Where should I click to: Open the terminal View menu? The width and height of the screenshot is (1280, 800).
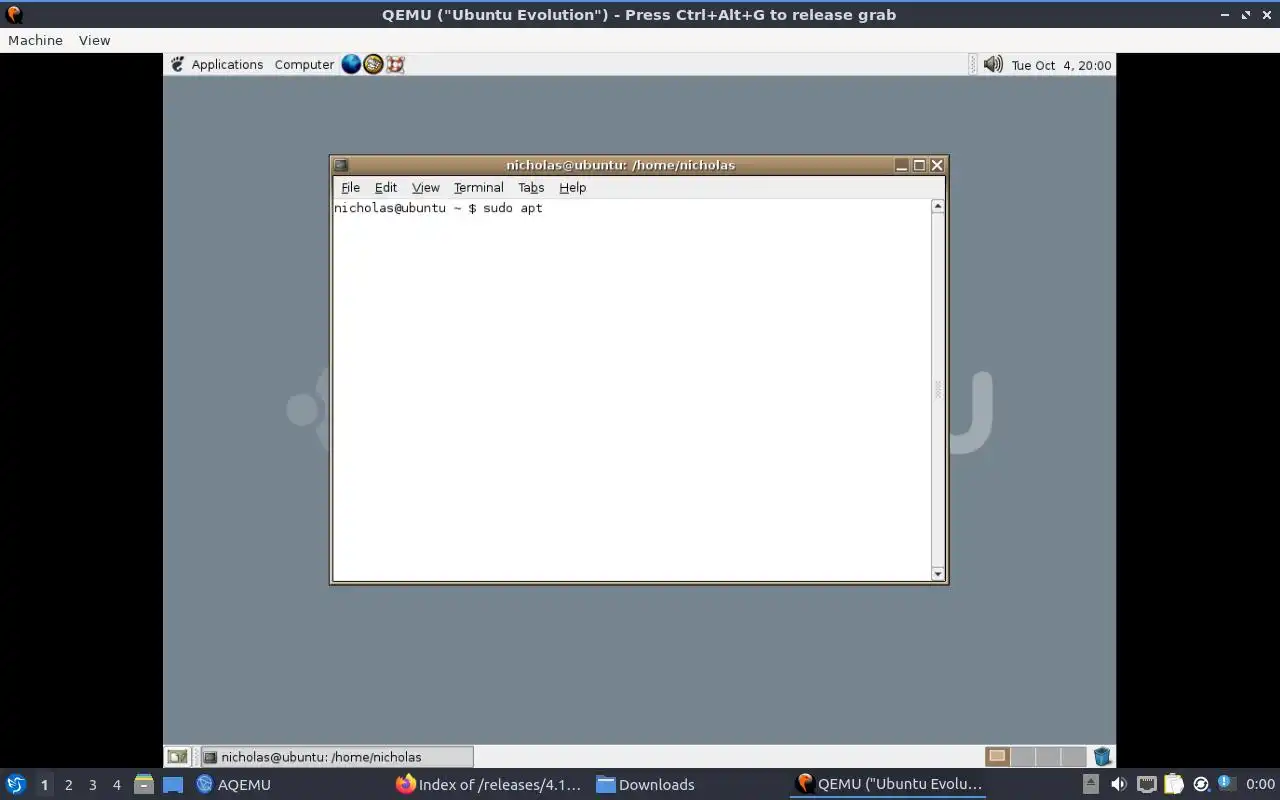426,187
